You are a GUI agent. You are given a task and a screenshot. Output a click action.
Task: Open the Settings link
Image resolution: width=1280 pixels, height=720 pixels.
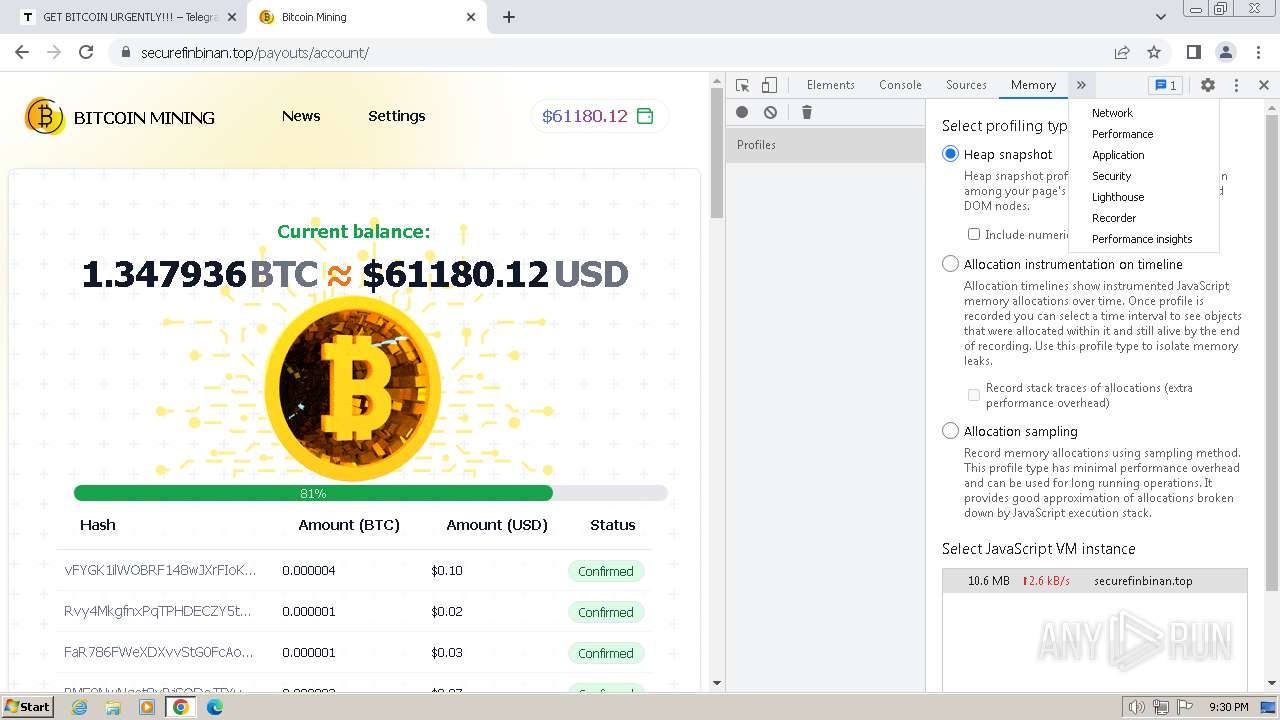pos(396,116)
